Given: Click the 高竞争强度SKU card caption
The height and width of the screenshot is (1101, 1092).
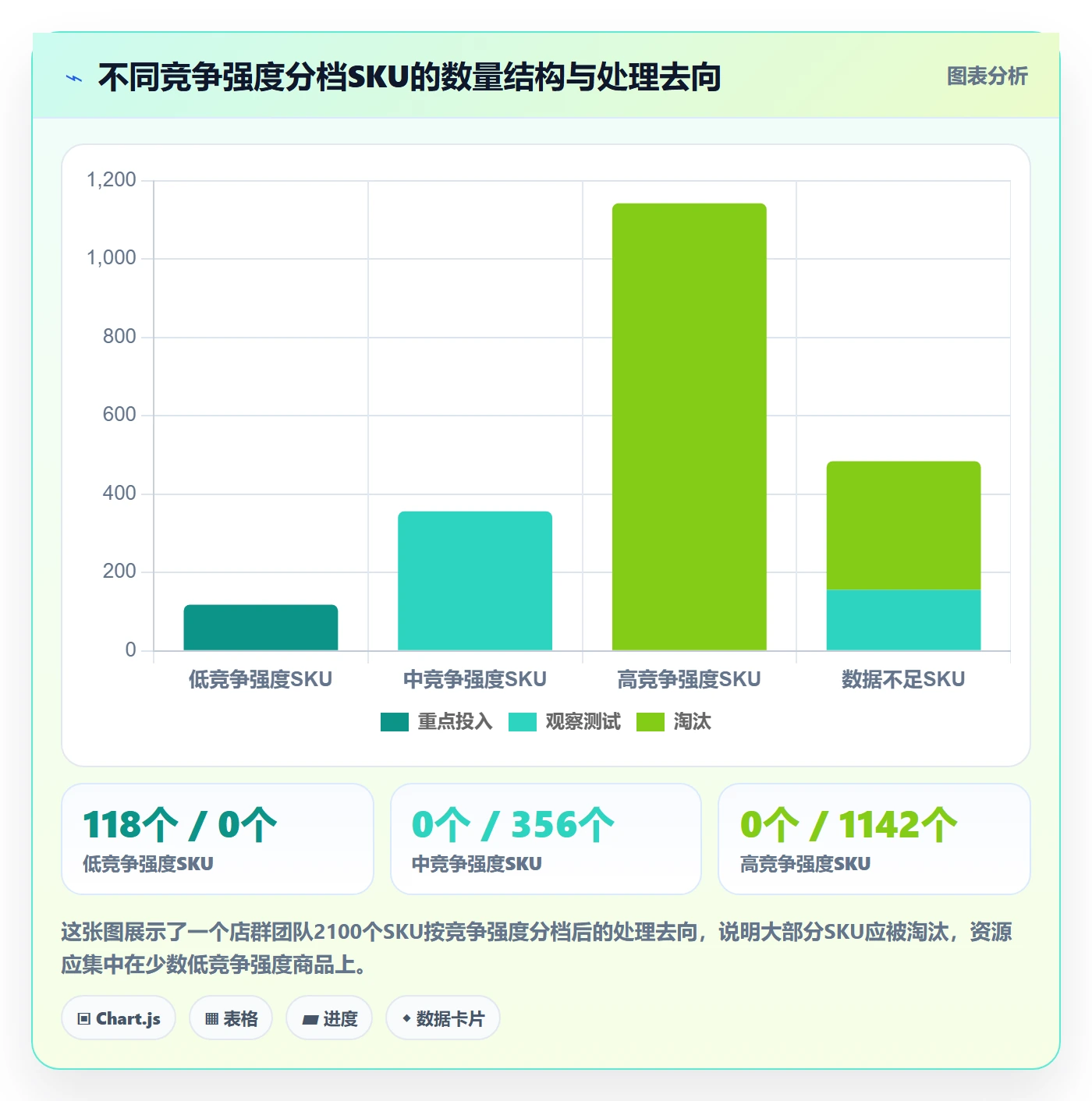Looking at the screenshot, I should click(x=805, y=864).
